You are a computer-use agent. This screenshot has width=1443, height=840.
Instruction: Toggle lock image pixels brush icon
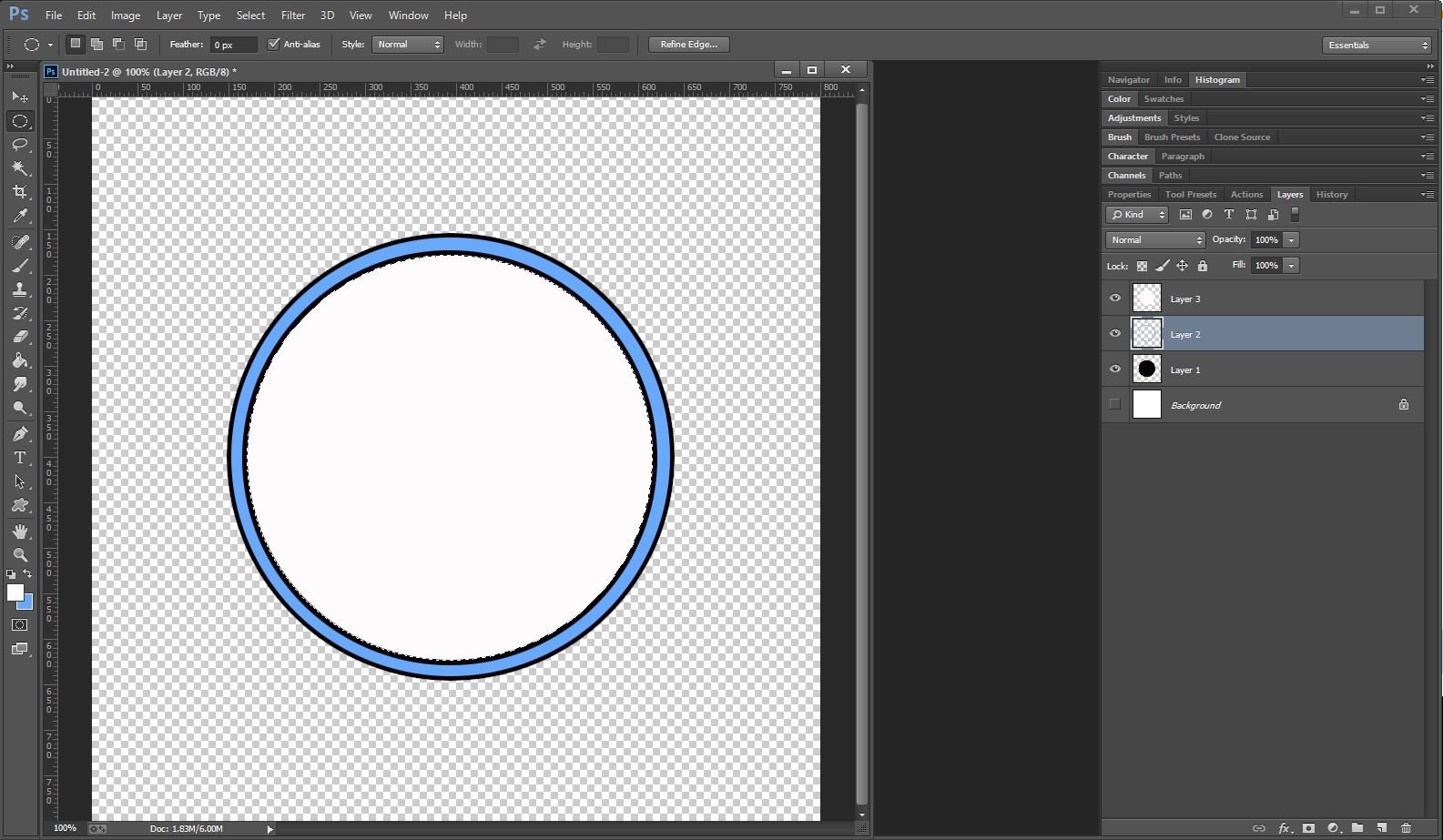pyautogui.click(x=1162, y=266)
